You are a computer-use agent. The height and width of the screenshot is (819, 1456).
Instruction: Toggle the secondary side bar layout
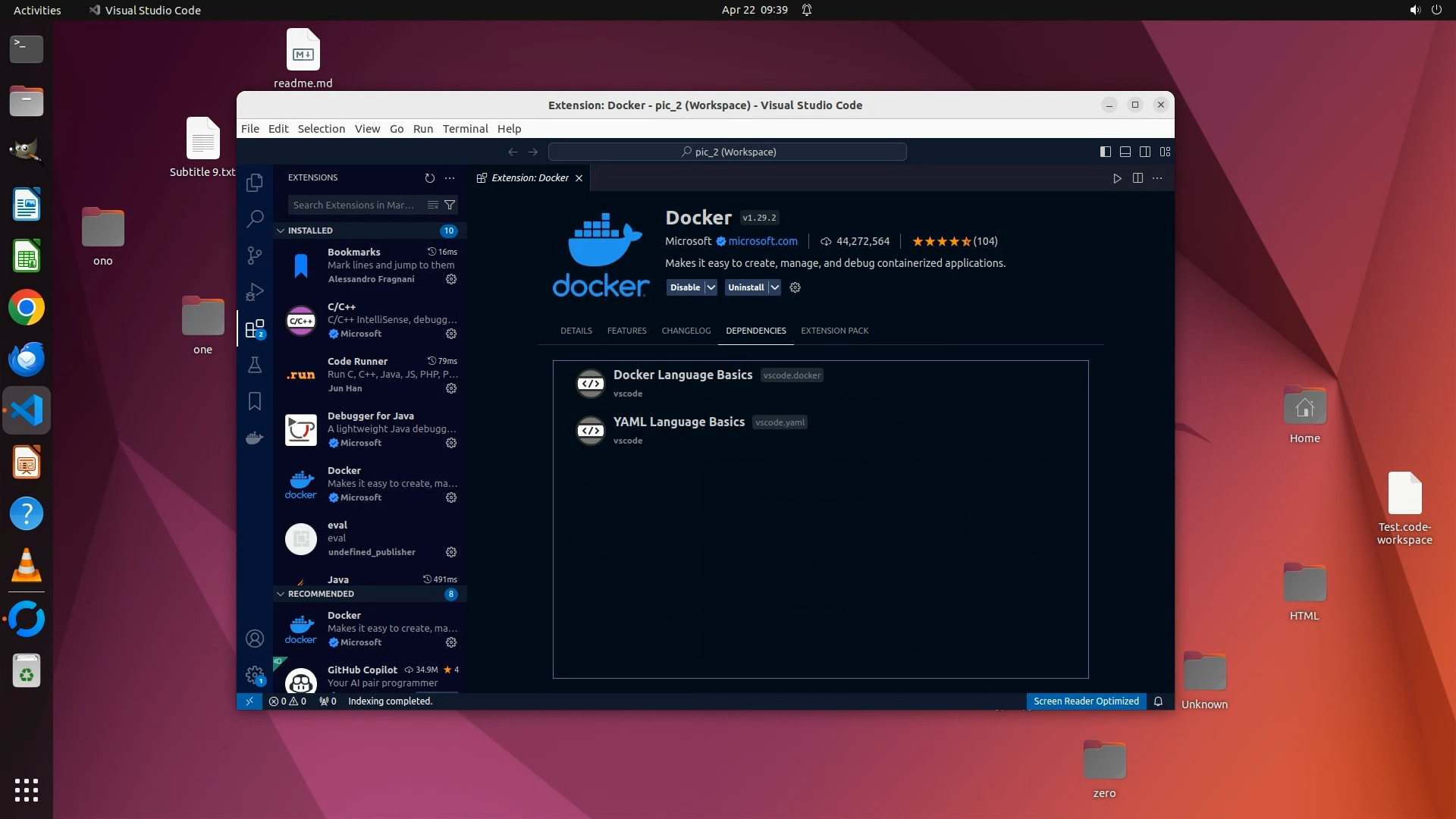(x=1145, y=152)
